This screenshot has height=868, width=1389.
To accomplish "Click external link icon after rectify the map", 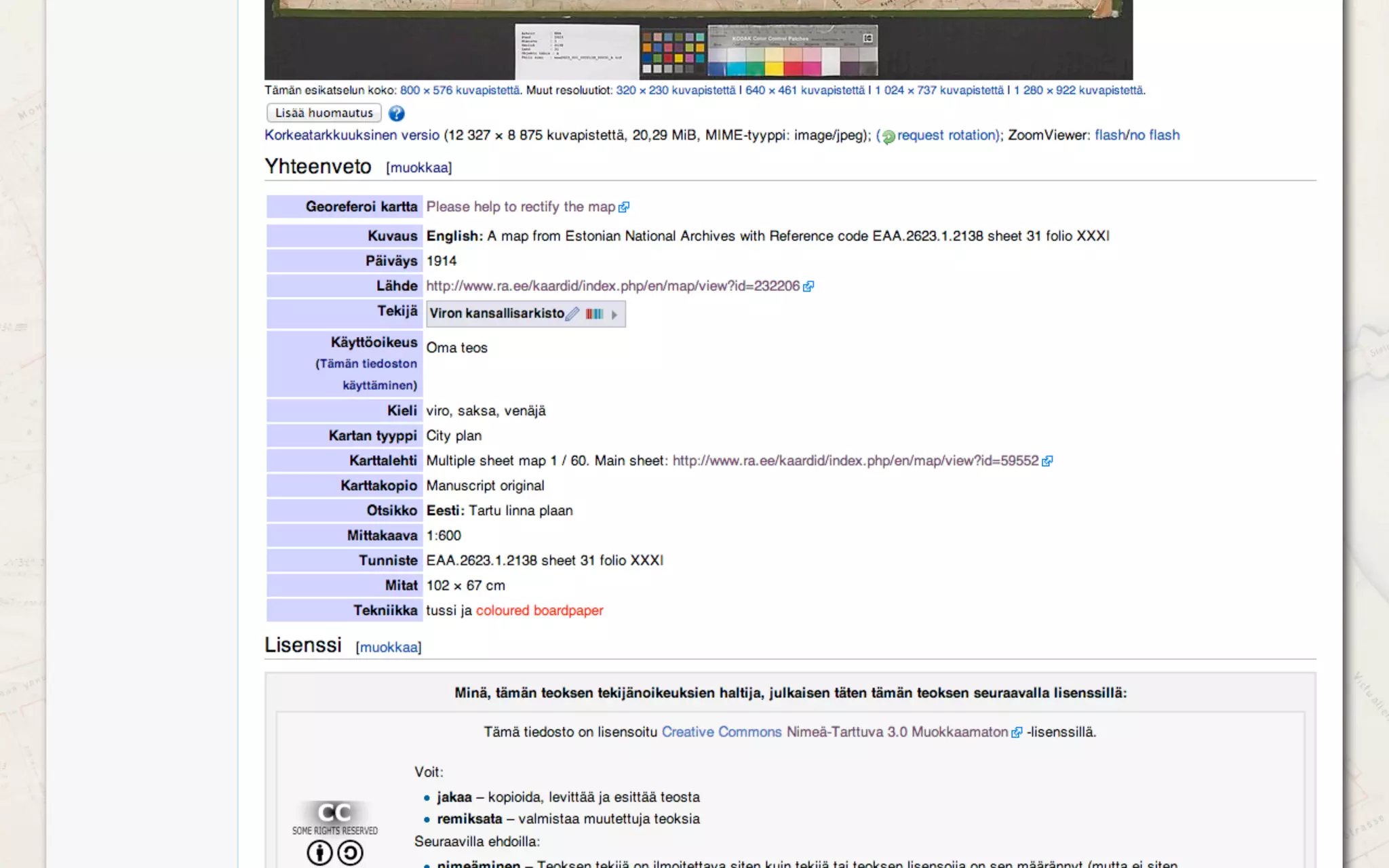I will tap(624, 208).
